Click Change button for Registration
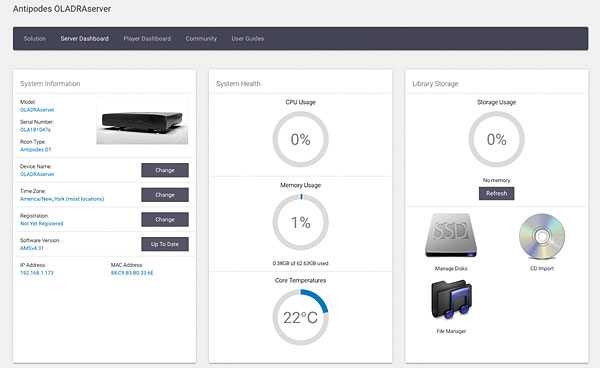The height and width of the screenshot is (368, 600). (165, 220)
